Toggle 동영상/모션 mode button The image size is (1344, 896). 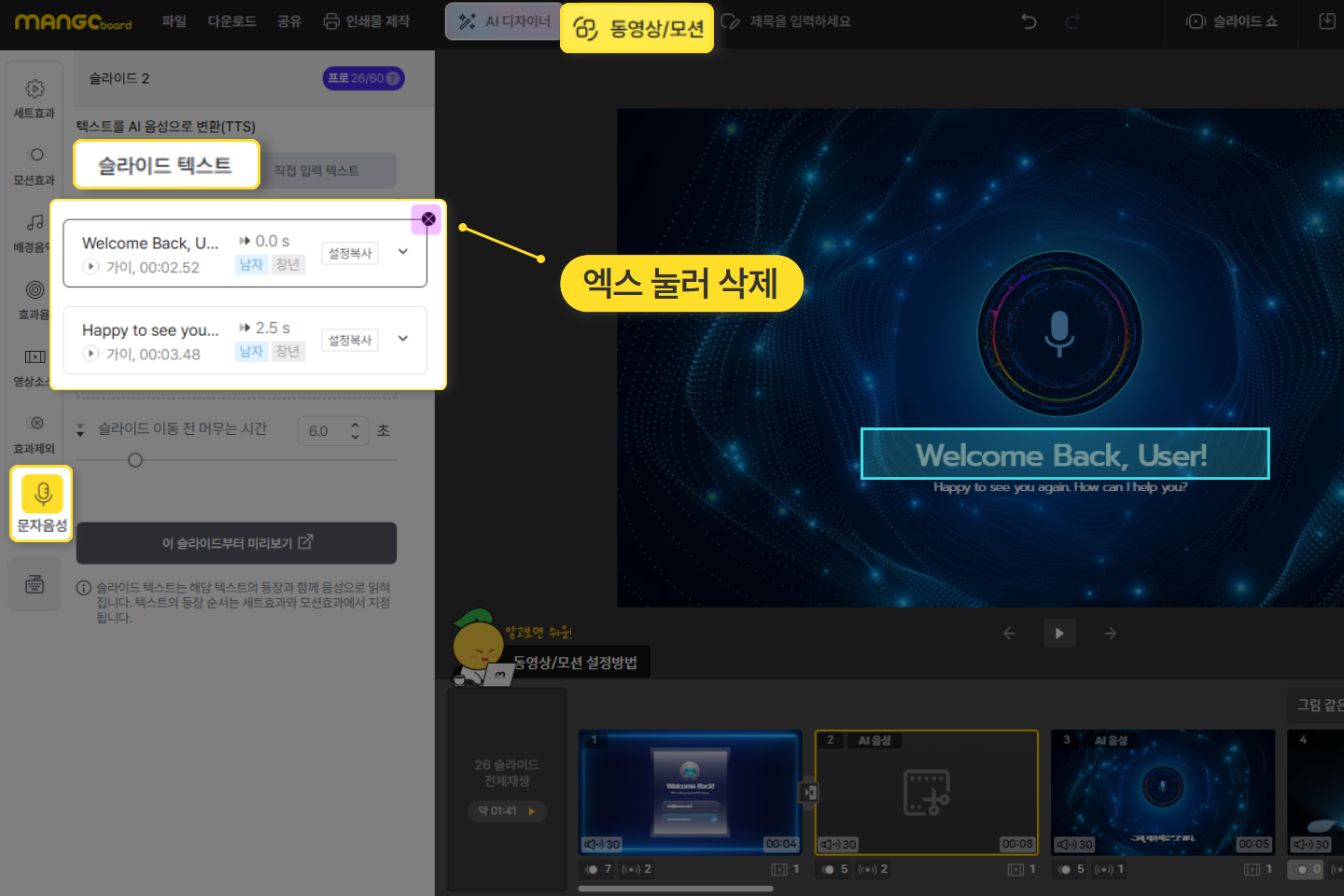[x=637, y=28]
